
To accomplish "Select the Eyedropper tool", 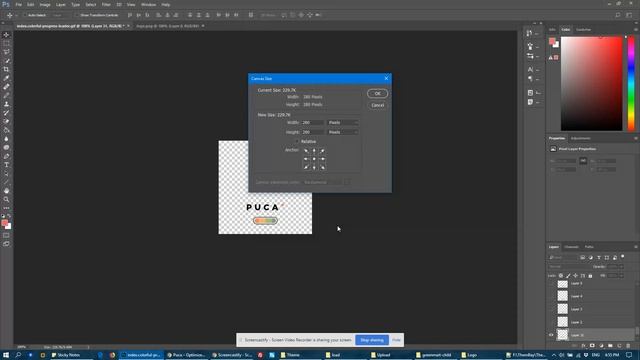I will pos(6,78).
